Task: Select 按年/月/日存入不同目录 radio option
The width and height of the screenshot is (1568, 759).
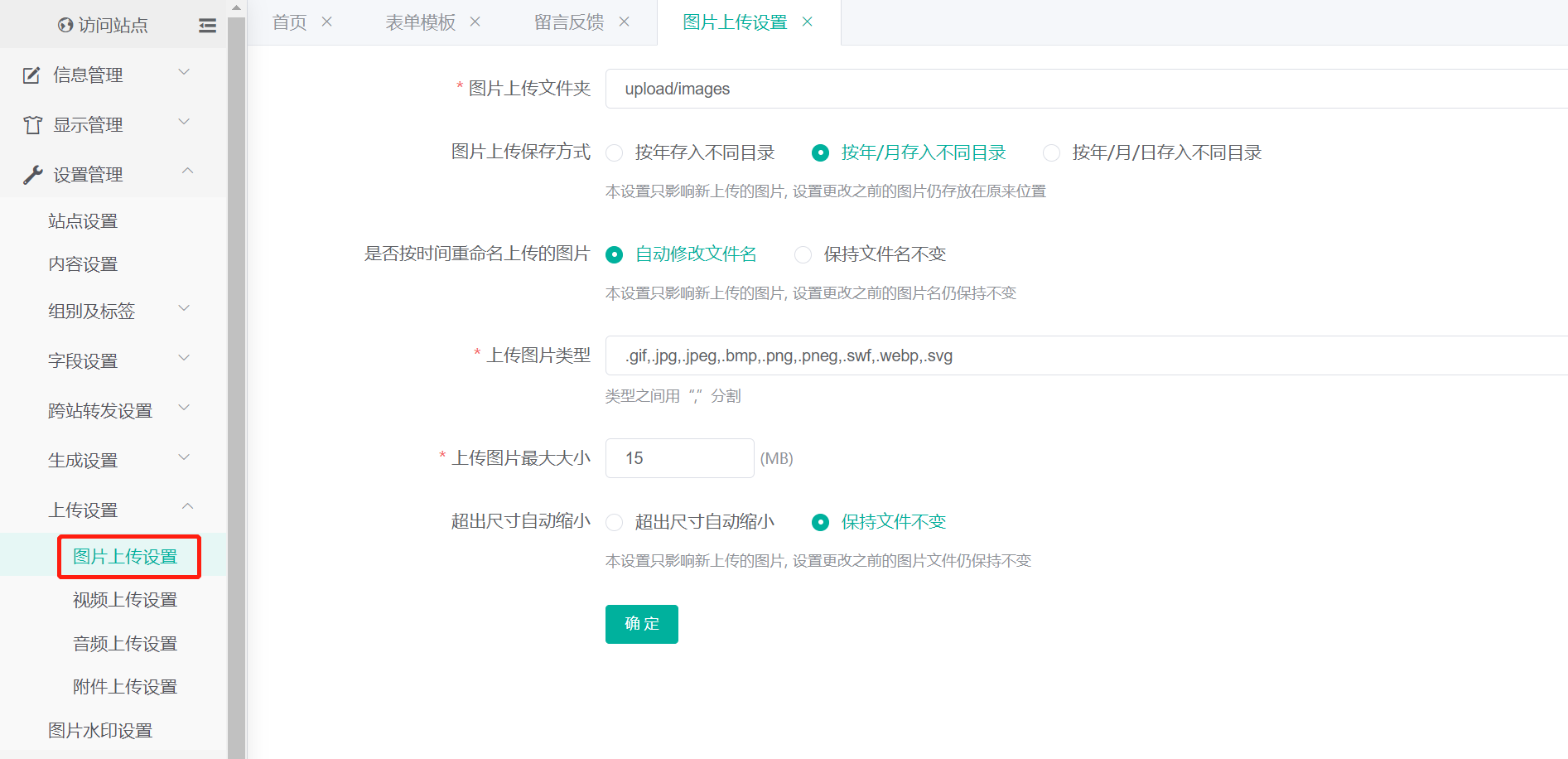Action: pos(1051,153)
